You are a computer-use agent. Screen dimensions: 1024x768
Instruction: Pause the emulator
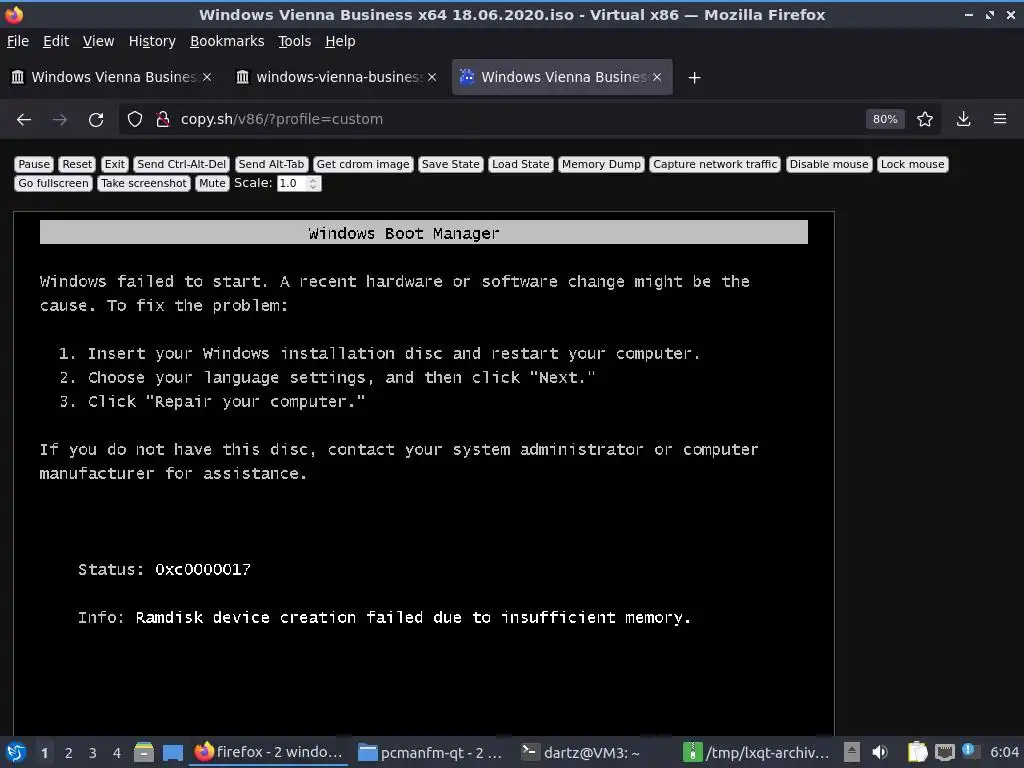[34, 165]
